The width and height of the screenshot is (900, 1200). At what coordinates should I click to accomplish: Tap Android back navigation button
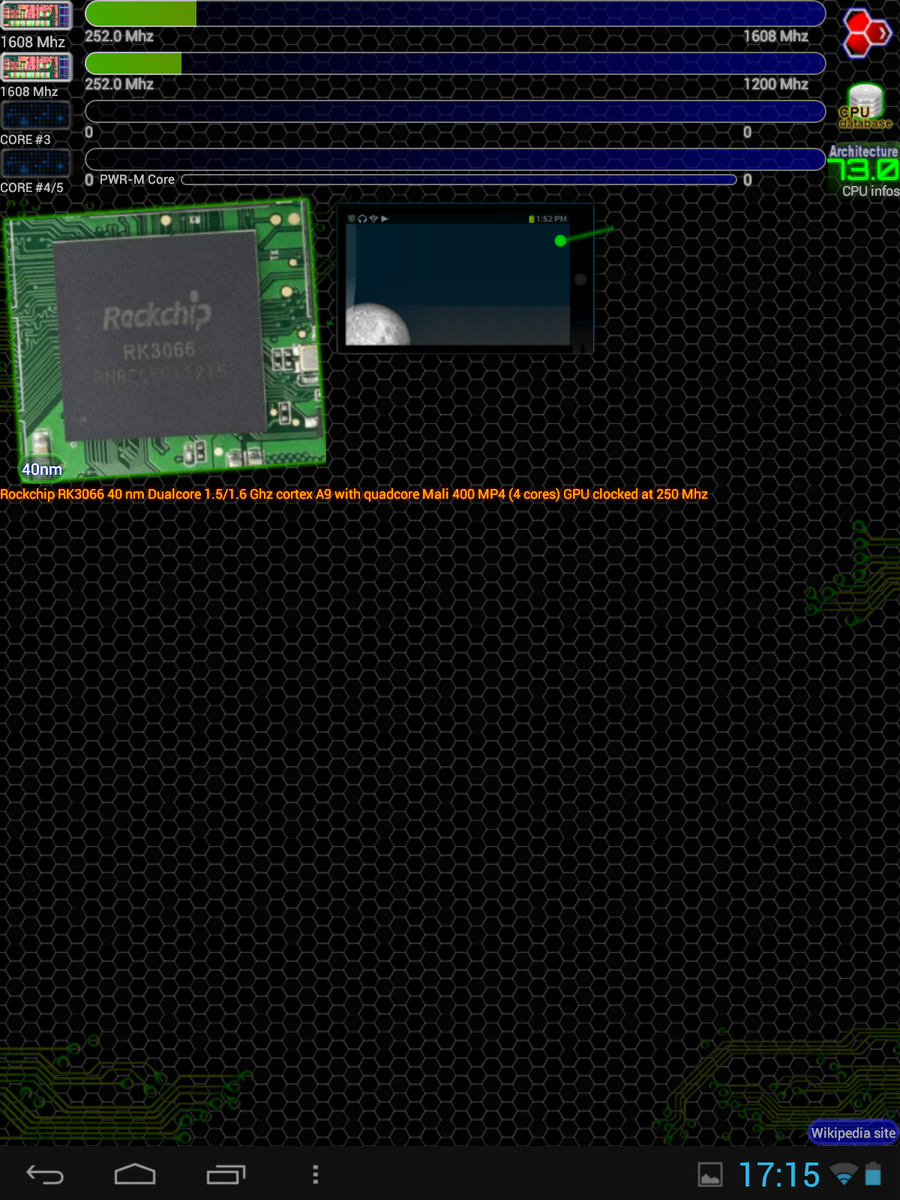point(45,1174)
